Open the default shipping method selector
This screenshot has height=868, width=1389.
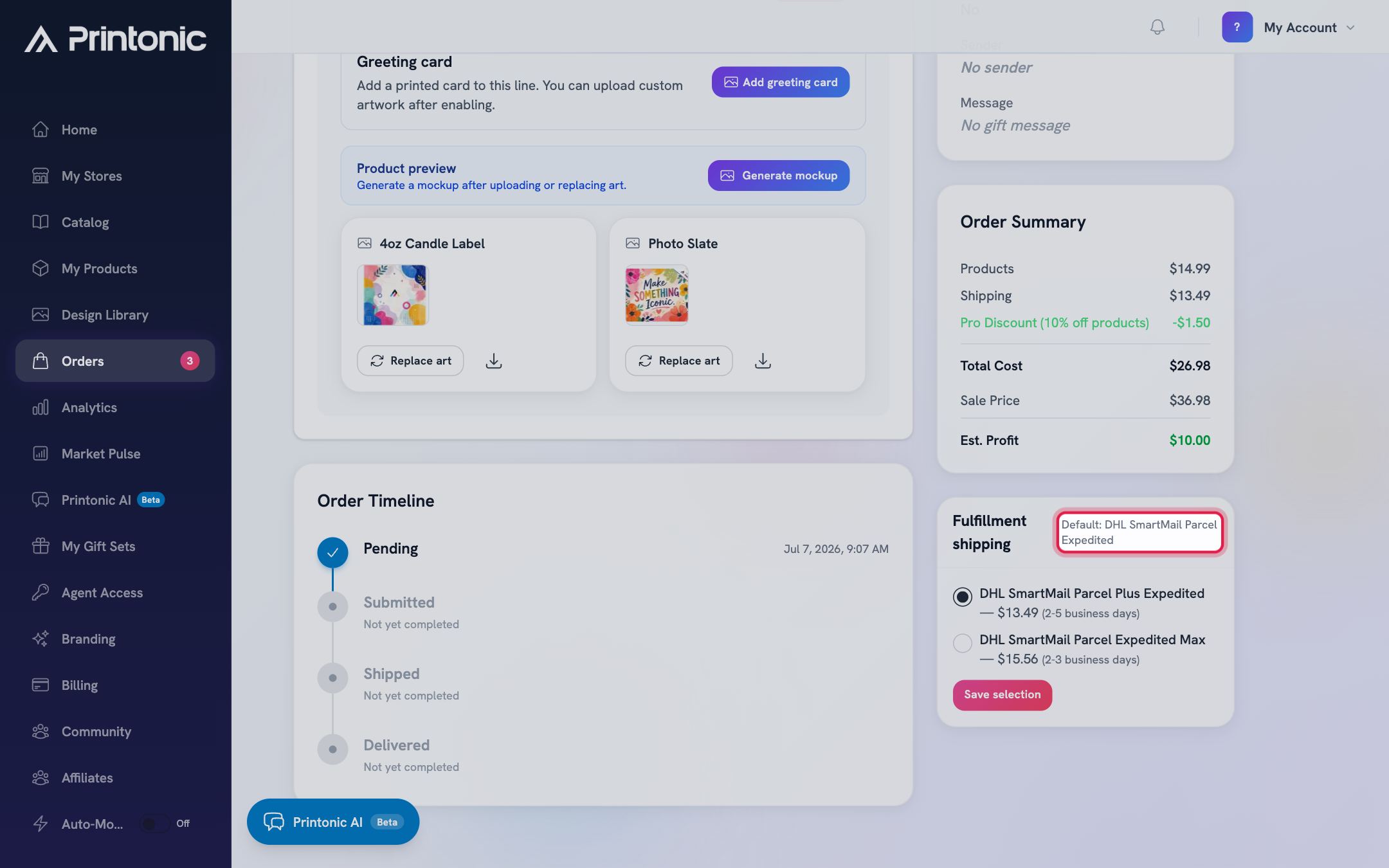pos(1139,532)
